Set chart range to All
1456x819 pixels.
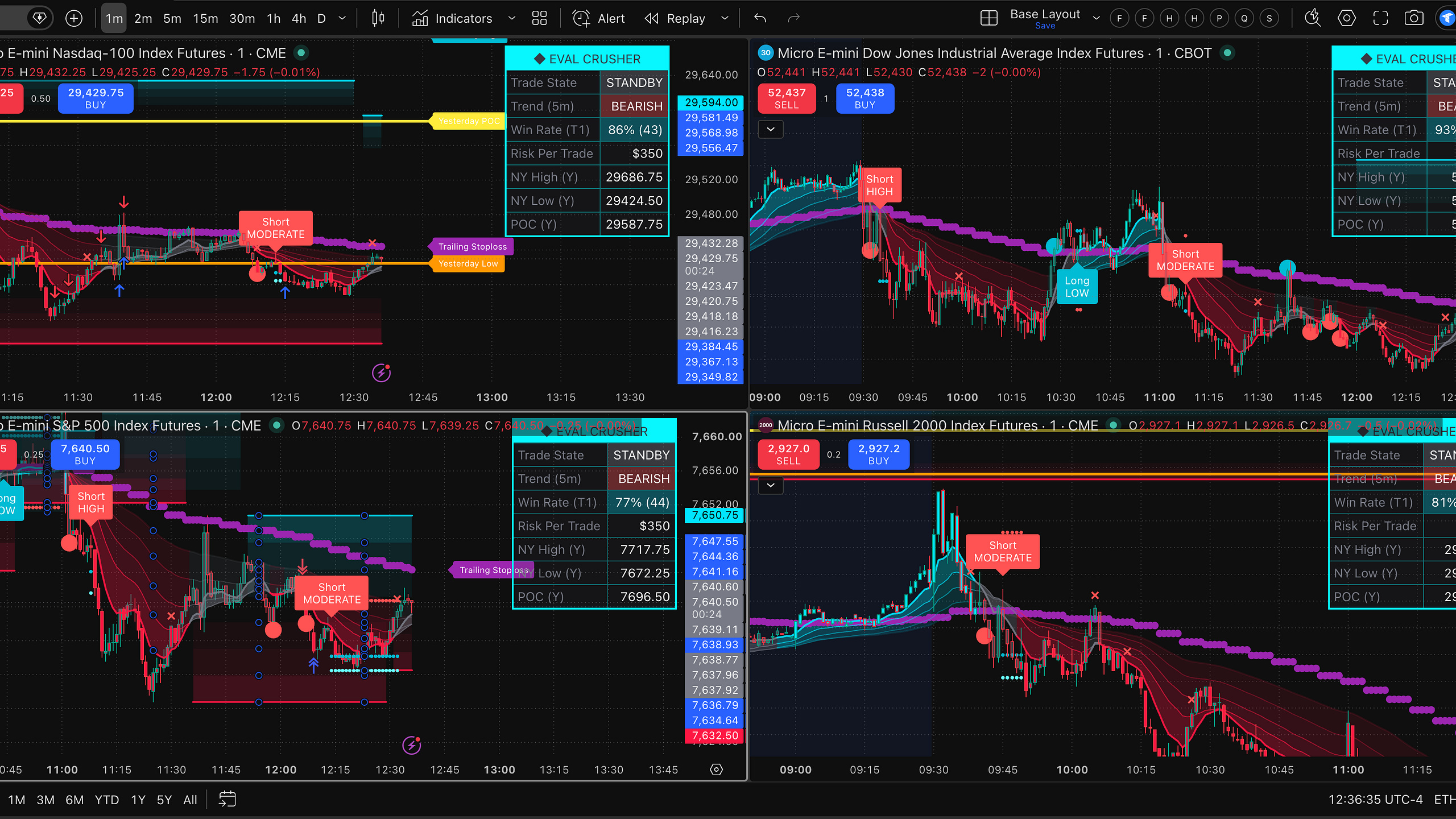click(190, 800)
